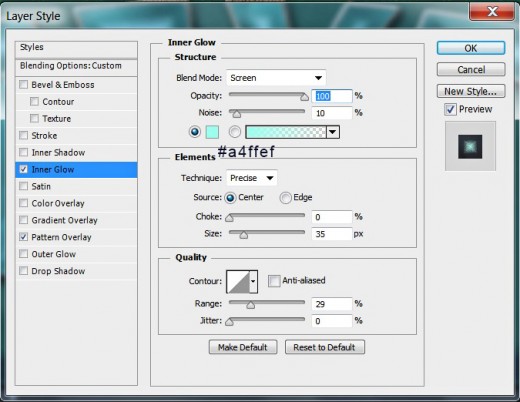Screen dimensions: 520x402
Task: Uncheck the Pattern Overlay checkbox
Action: (x=23, y=237)
